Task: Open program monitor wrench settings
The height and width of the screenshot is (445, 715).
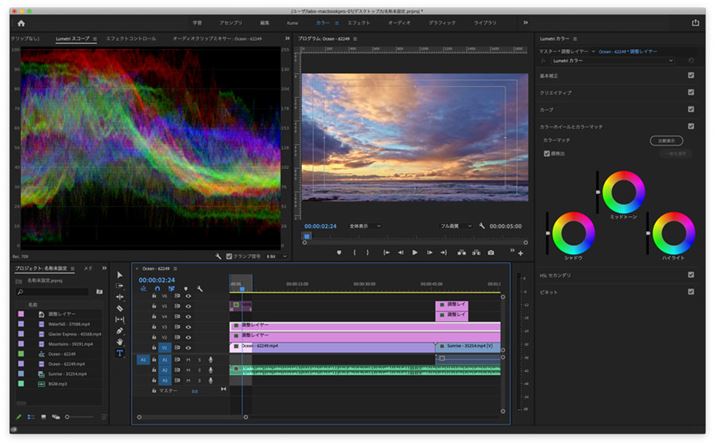Action: coord(482,226)
